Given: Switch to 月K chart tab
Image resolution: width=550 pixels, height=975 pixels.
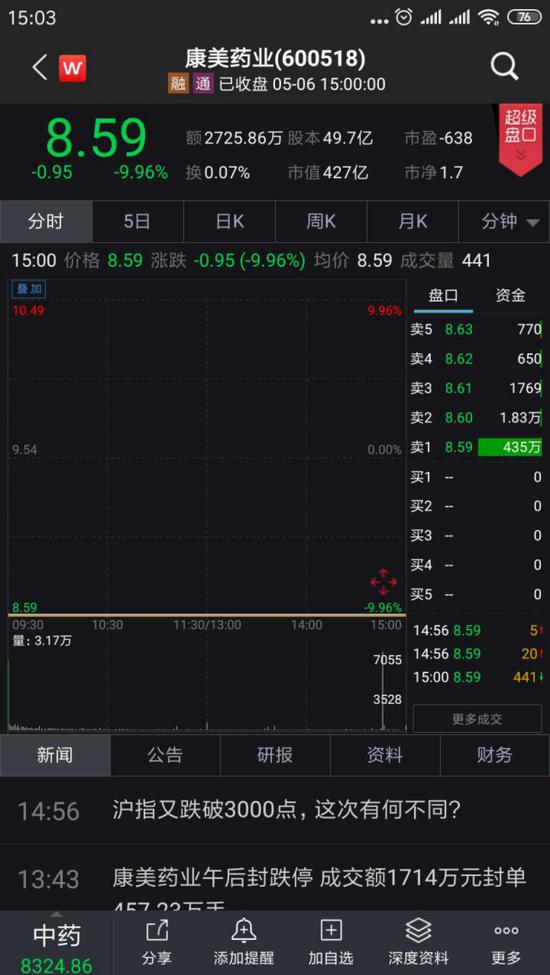Looking at the screenshot, I should pos(413,221).
